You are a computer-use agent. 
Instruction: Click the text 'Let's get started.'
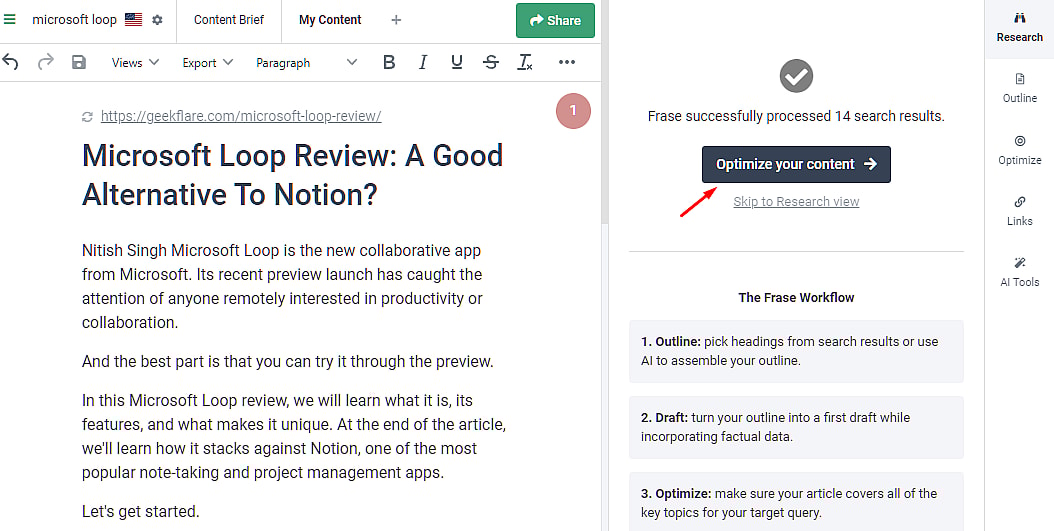(x=140, y=512)
